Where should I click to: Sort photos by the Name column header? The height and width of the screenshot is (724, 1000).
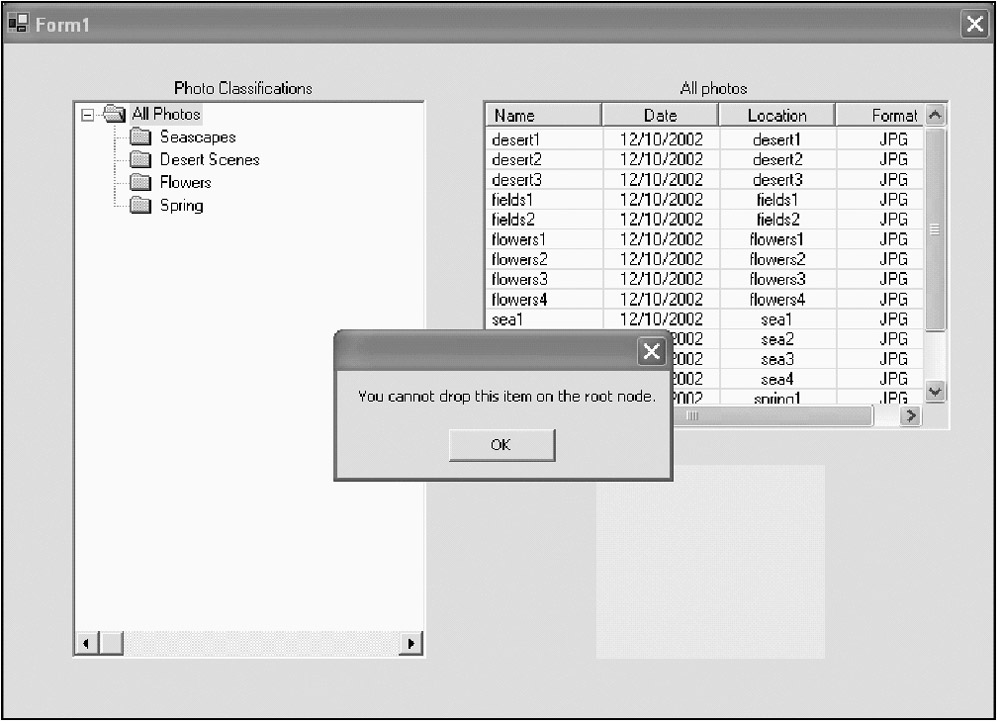point(543,116)
